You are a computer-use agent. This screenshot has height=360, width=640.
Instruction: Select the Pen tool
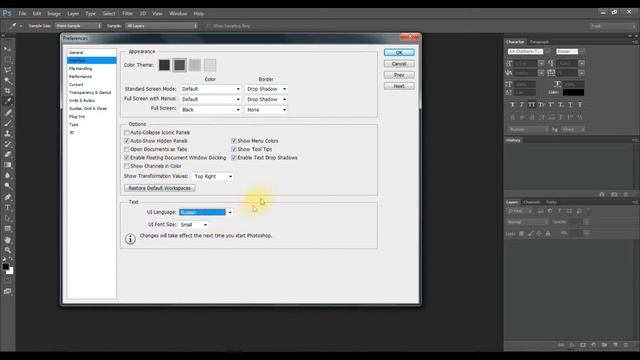pyautogui.click(x=8, y=197)
